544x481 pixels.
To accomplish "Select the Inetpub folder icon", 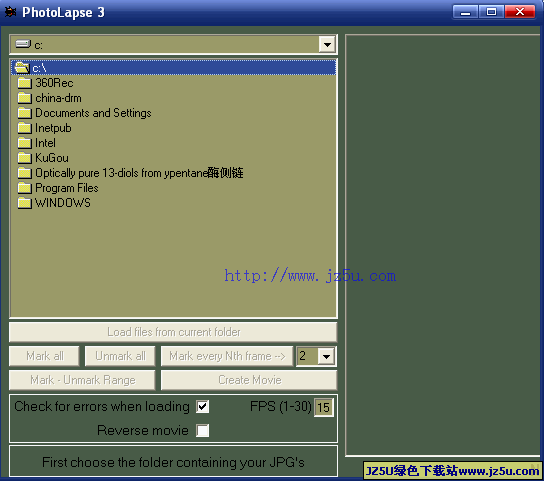I will (x=25, y=128).
